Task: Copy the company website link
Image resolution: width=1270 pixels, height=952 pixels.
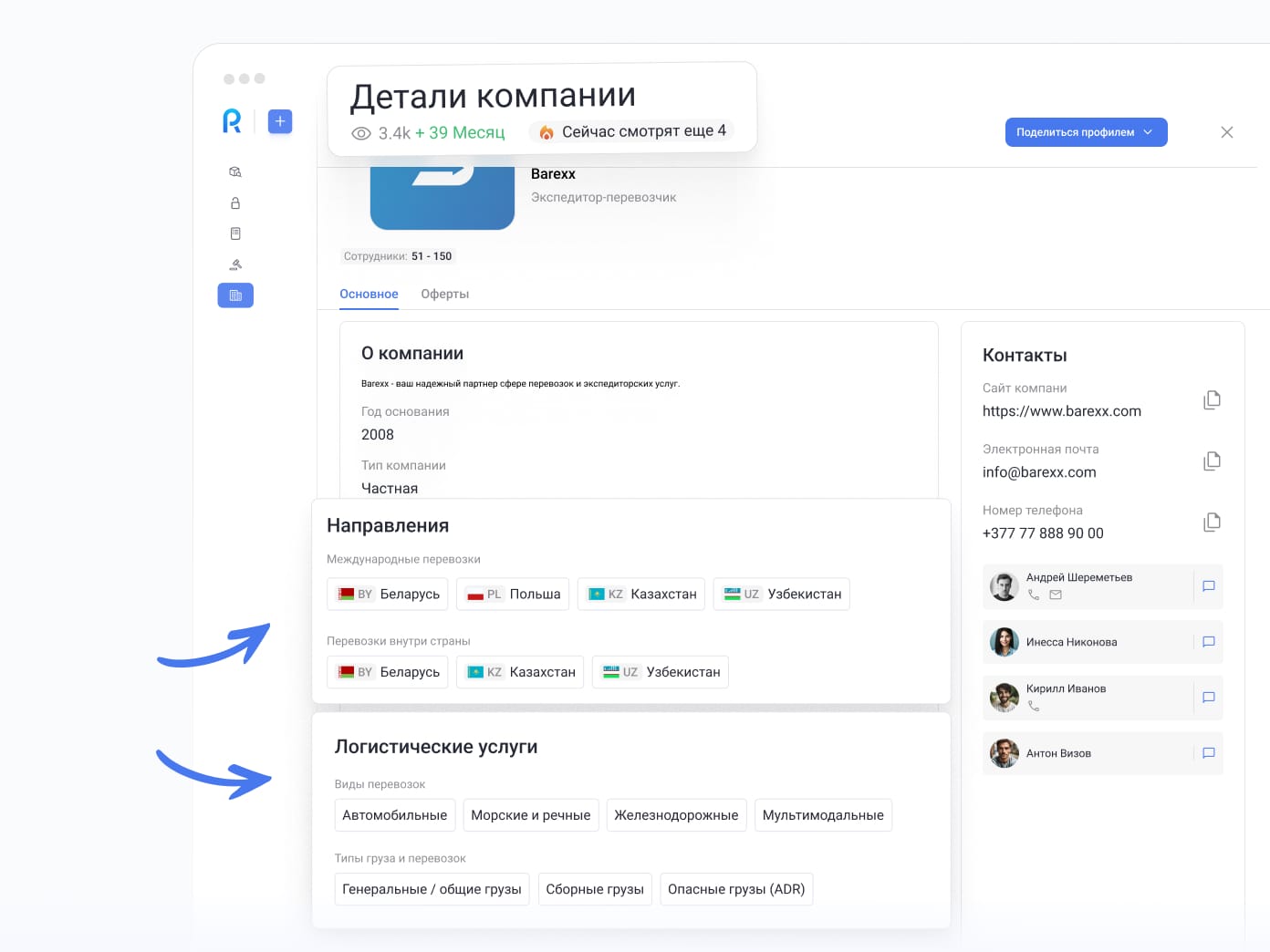Action: [1212, 399]
